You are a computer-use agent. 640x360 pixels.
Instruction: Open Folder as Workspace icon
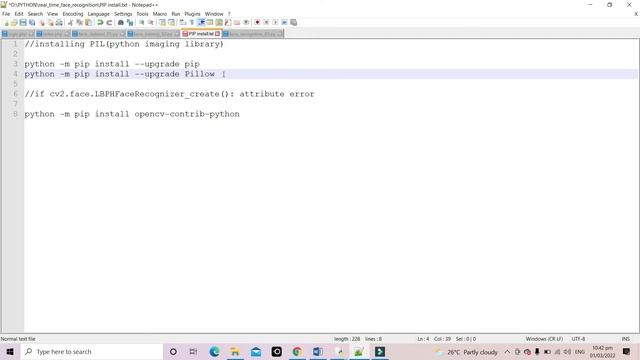pos(237,22)
